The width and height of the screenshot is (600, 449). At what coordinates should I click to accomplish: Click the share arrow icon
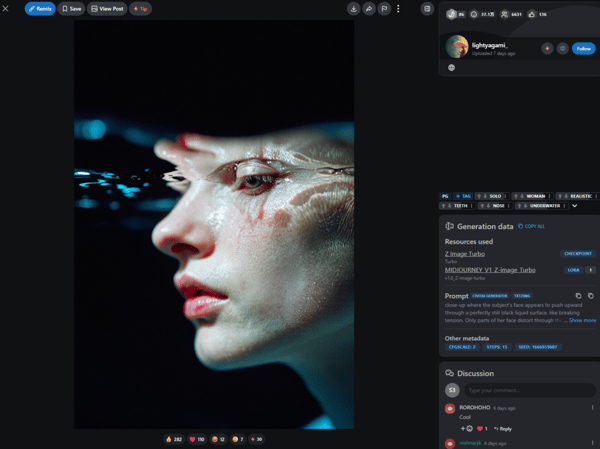tap(369, 9)
